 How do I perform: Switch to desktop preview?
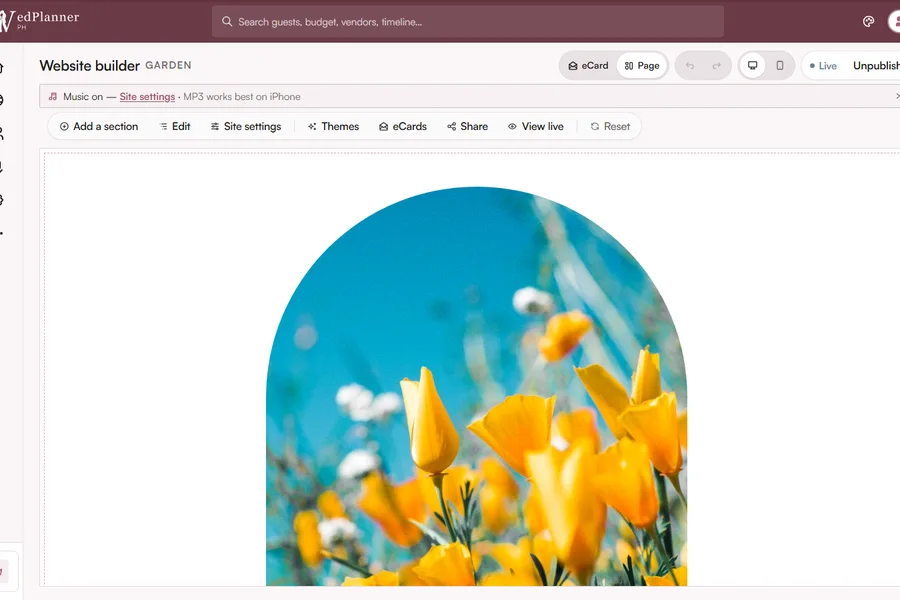click(752, 65)
